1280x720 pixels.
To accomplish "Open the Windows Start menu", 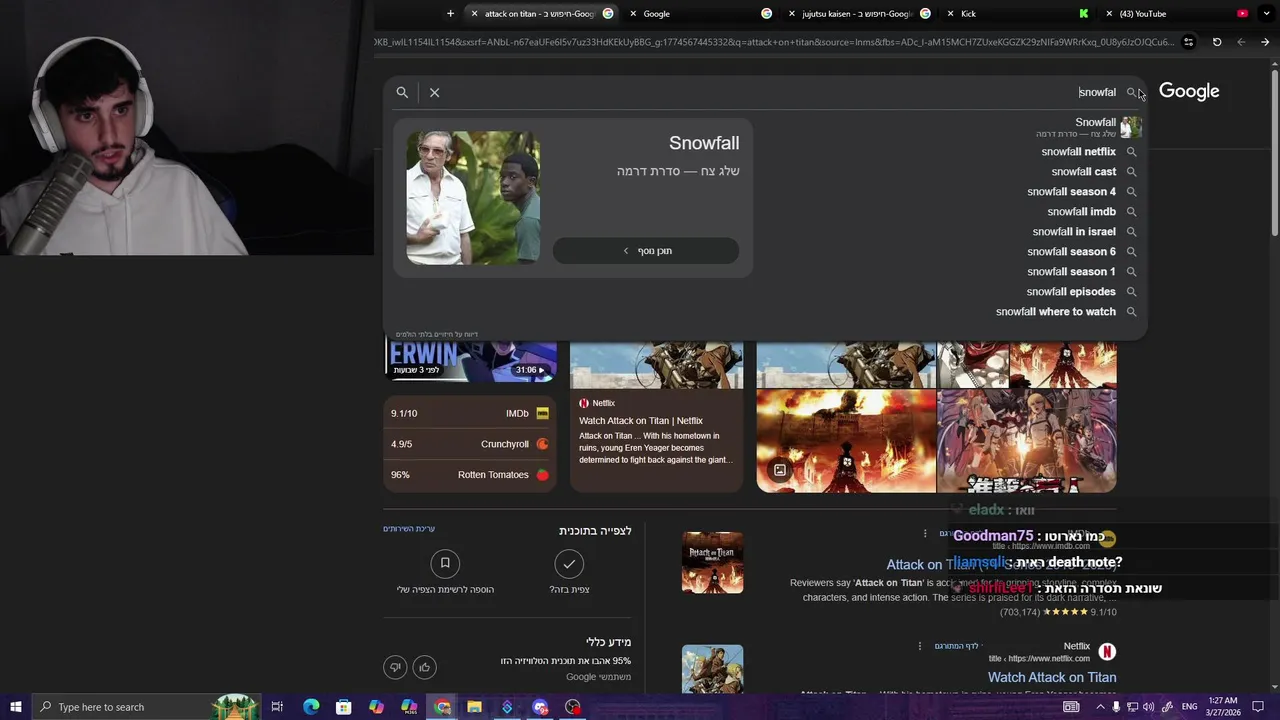I will (15, 707).
